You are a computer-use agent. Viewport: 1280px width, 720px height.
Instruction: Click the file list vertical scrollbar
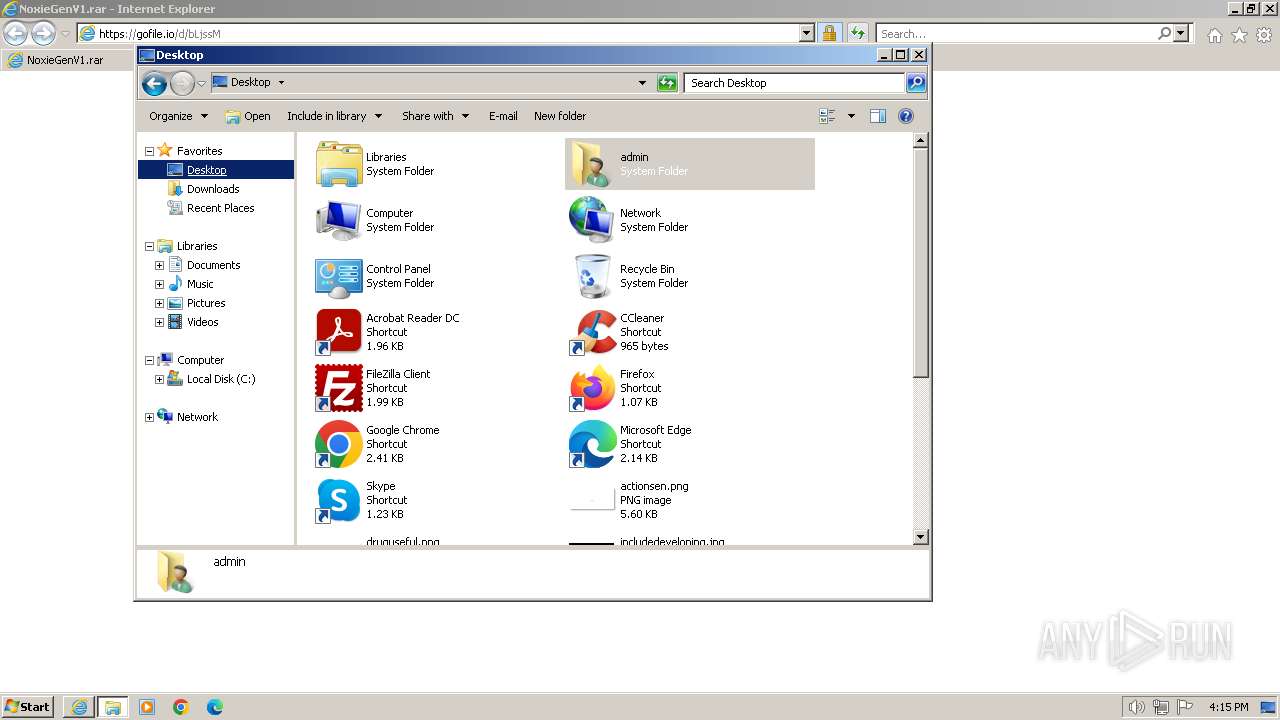click(921, 263)
